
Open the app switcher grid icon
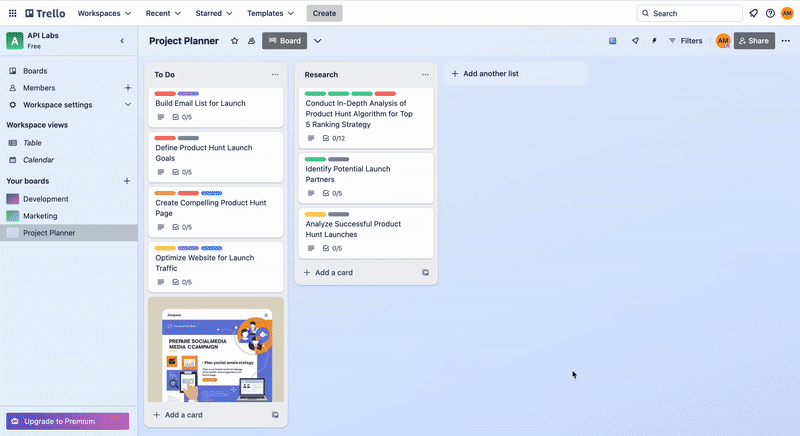[x=12, y=13]
